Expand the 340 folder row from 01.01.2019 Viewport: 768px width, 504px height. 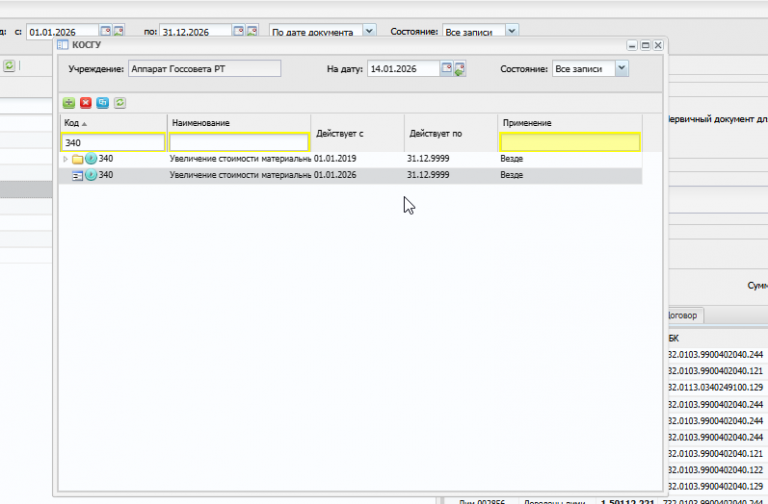tap(65, 159)
